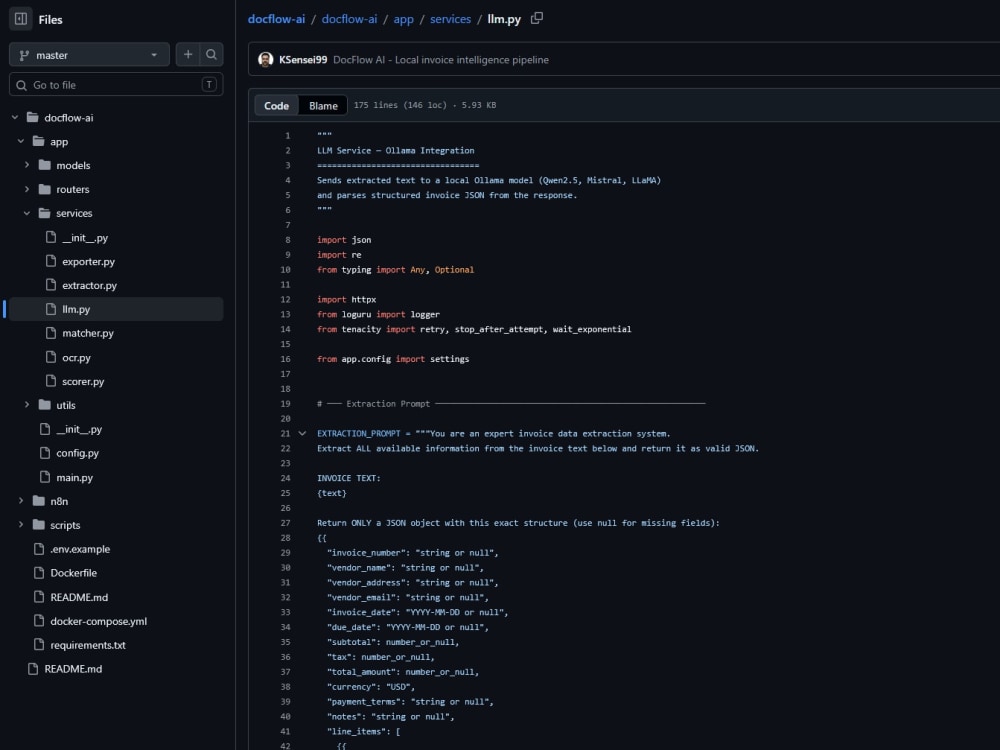Screen dimensions: 1000x750
Task: Collapse the file tree side panel icon
Action: click(x=20, y=18)
